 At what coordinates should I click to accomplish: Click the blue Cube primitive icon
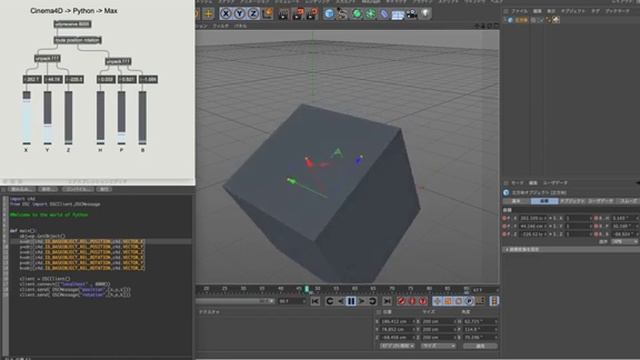329,14
